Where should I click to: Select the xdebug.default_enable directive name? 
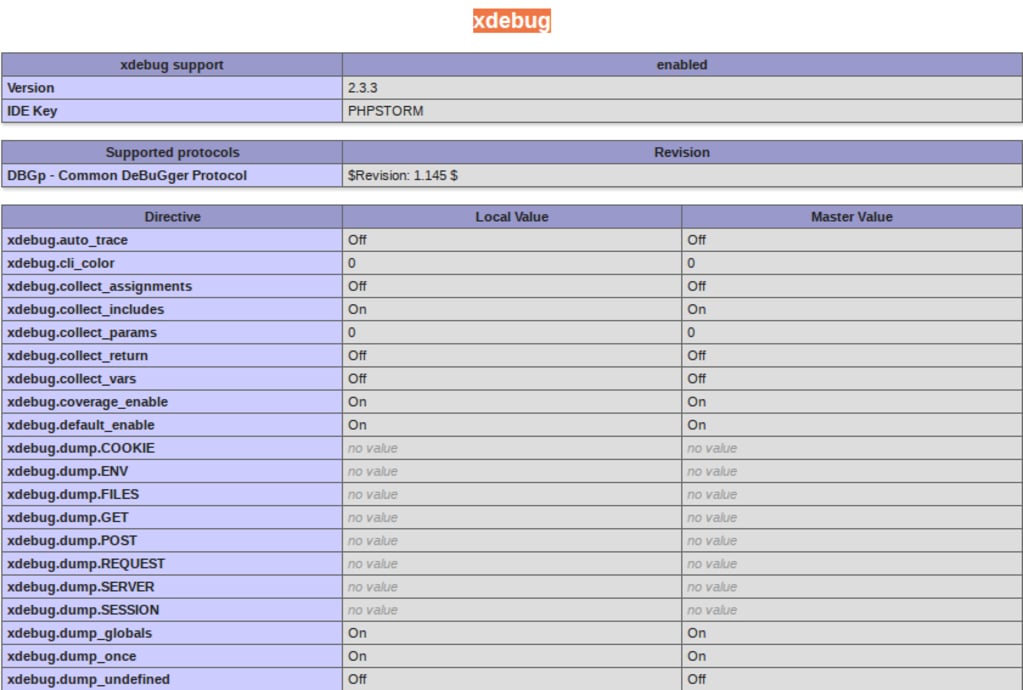click(81, 425)
